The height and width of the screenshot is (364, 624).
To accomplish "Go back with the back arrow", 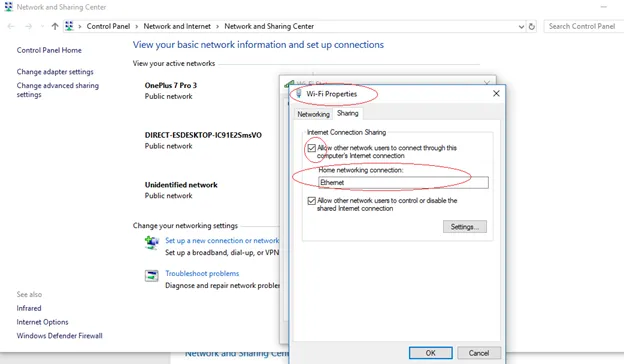I will 11,27.
